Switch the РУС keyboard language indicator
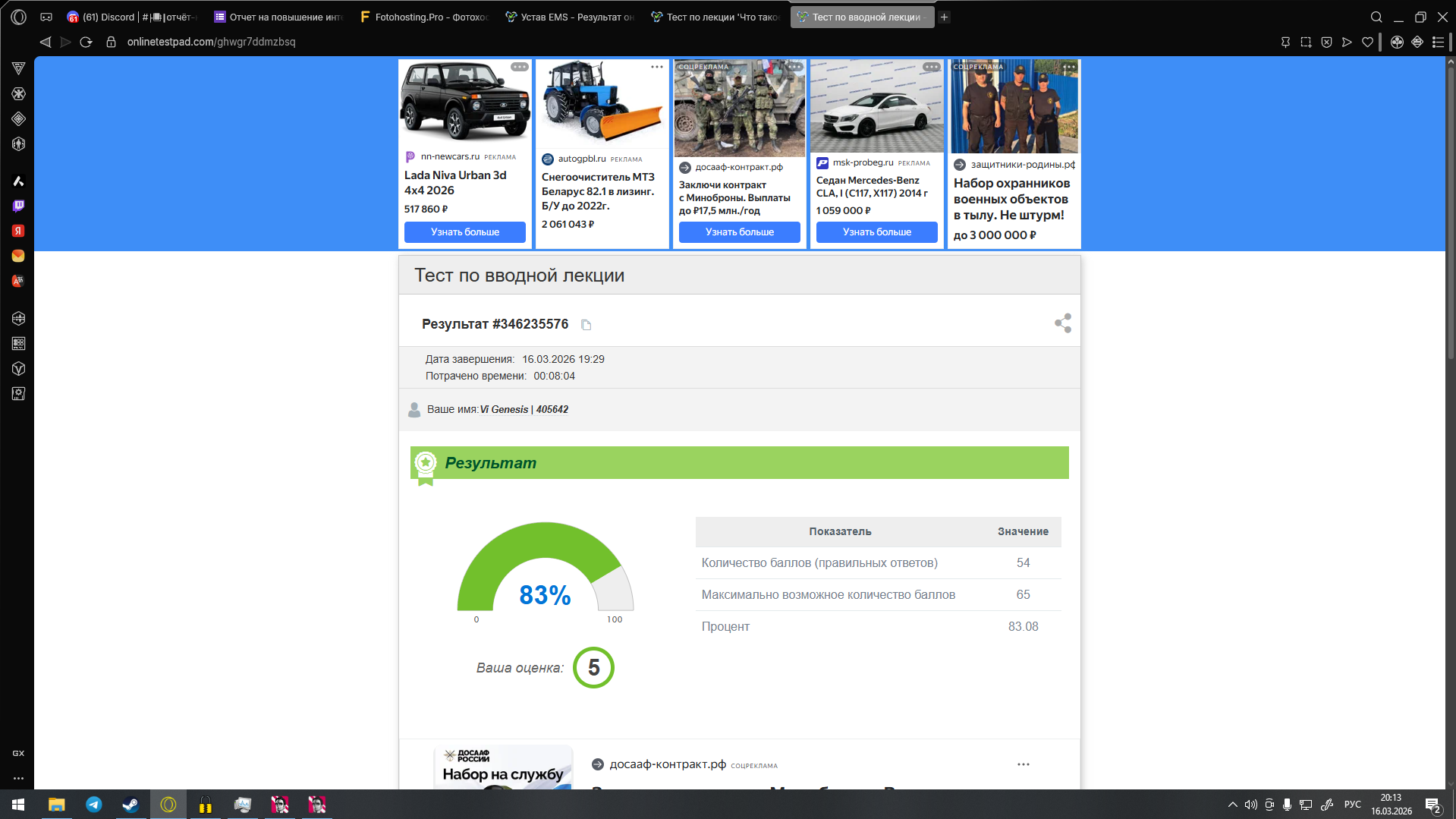The height and width of the screenshot is (819, 1456). pos(1352,805)
